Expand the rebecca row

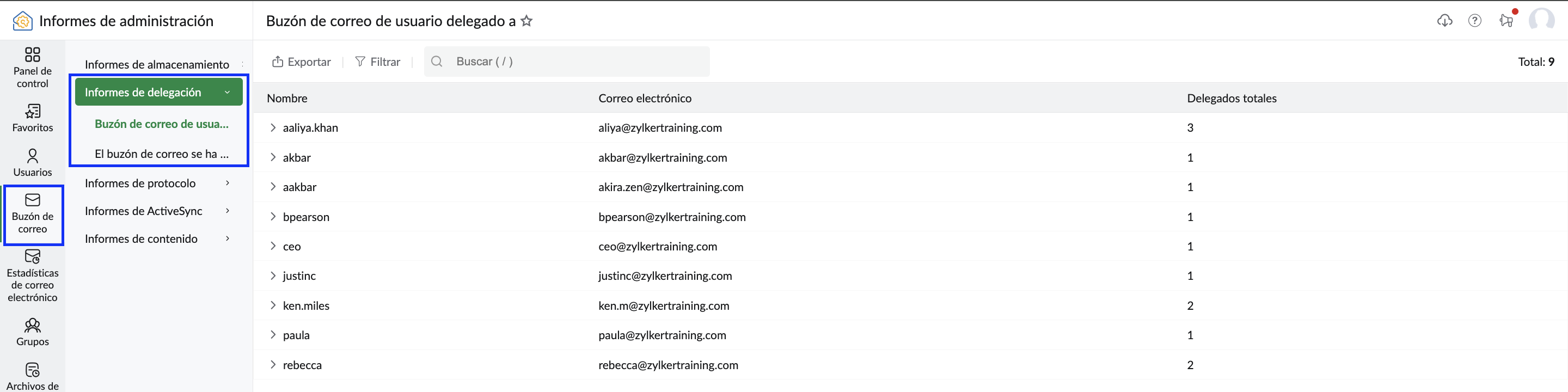[x=273, y=365]
